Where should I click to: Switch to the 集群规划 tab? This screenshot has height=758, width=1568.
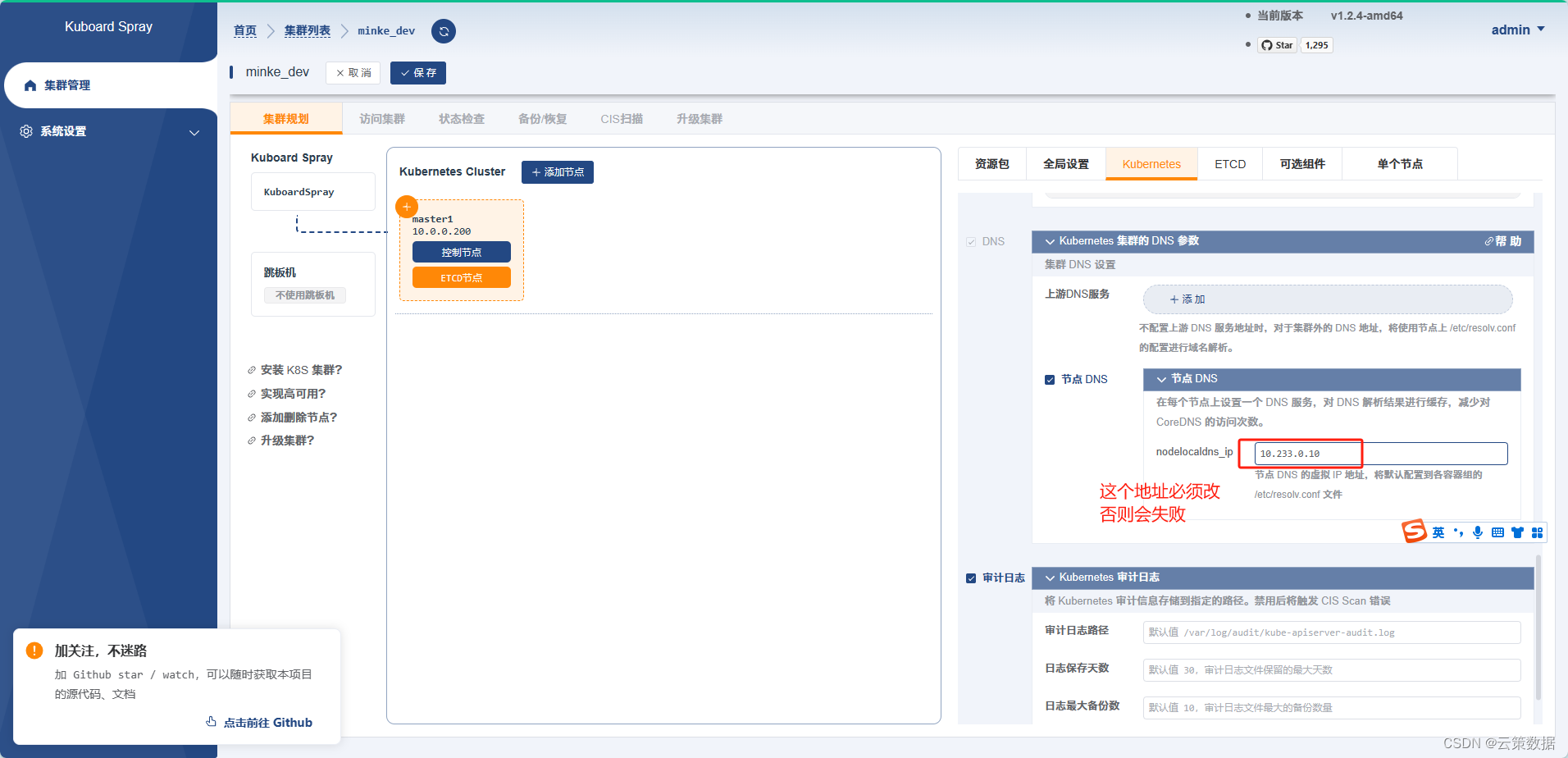[x=286, y=119]
